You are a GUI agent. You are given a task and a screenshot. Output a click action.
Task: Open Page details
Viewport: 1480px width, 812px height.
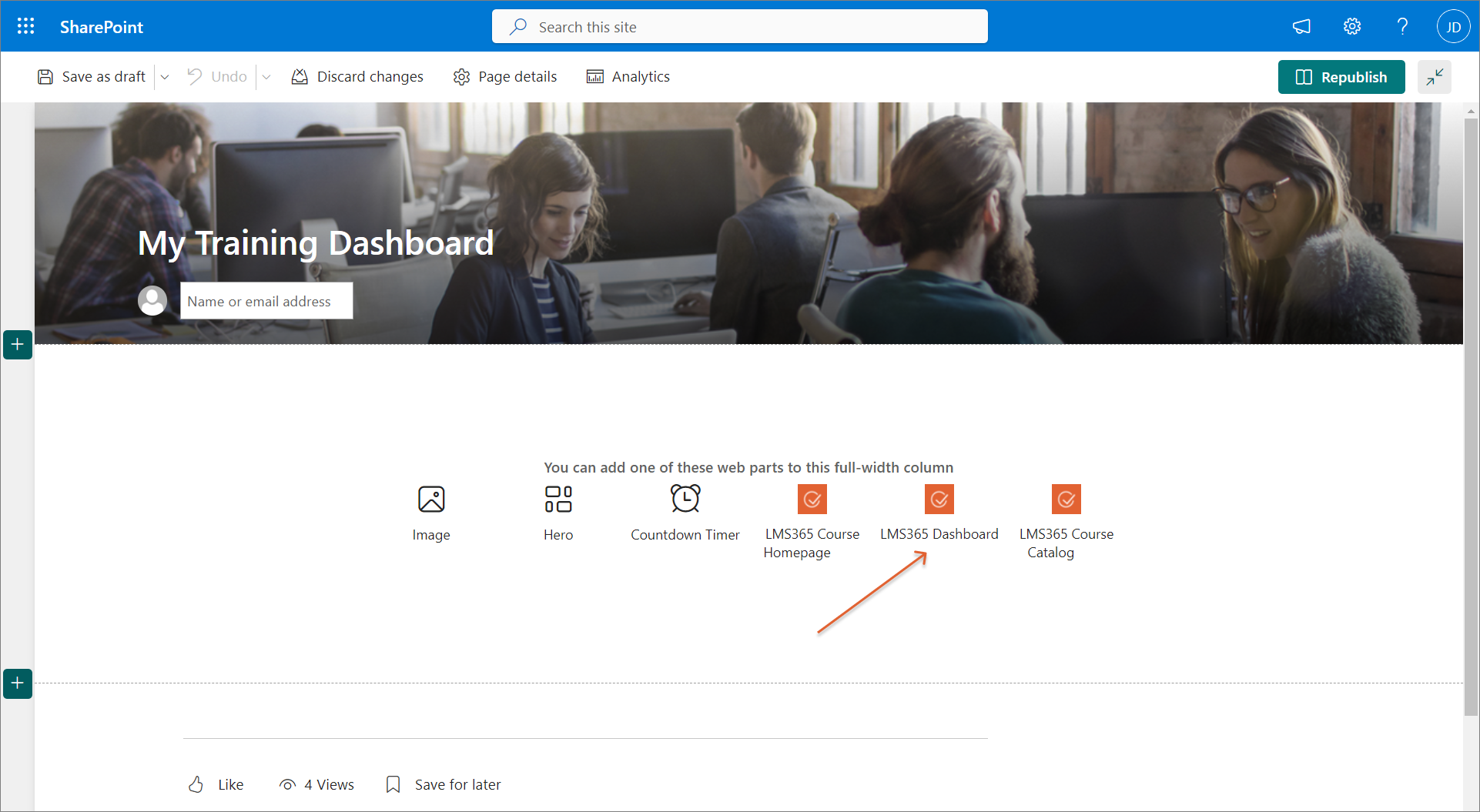[505, 77]
